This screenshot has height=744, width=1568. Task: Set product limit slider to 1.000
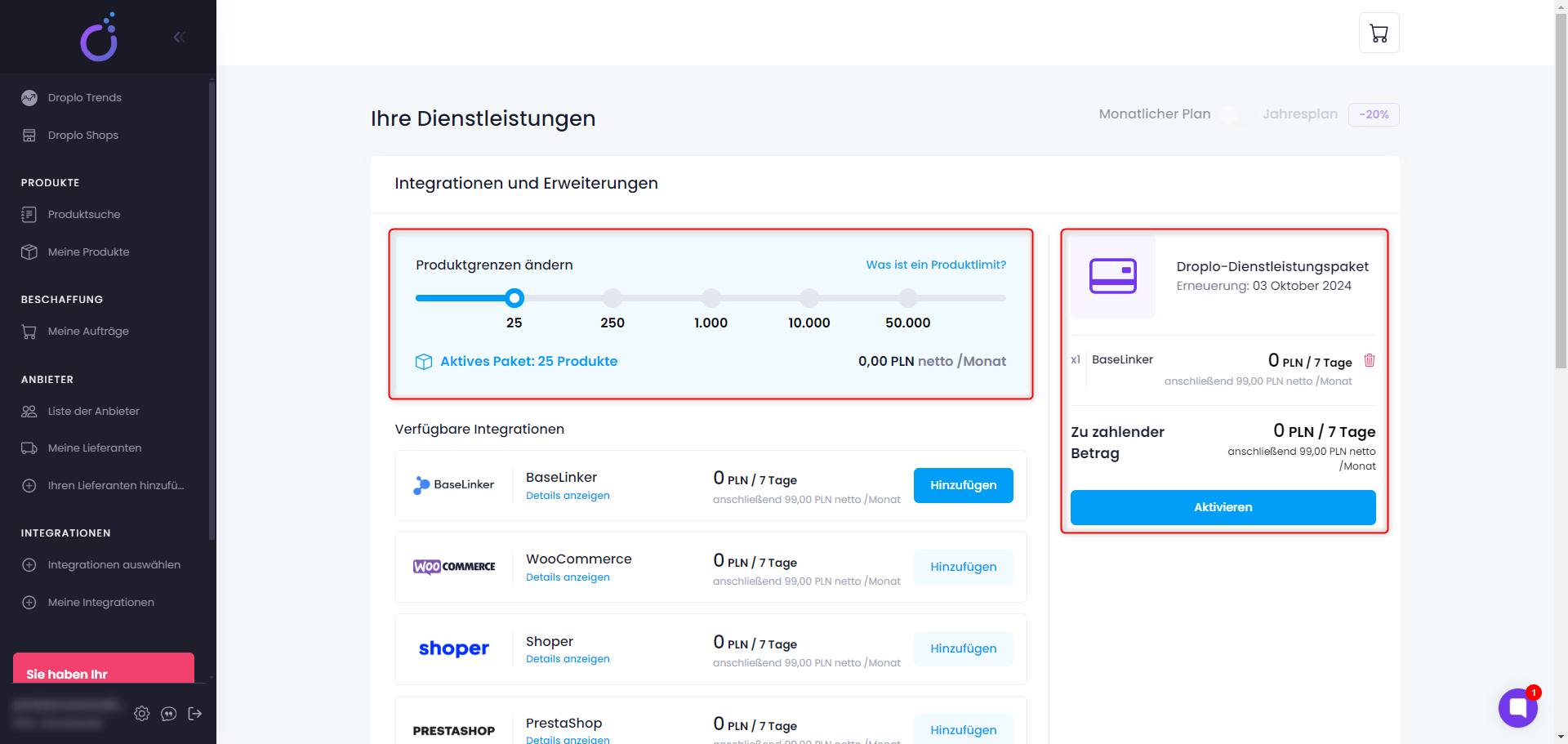coord(711,298)
